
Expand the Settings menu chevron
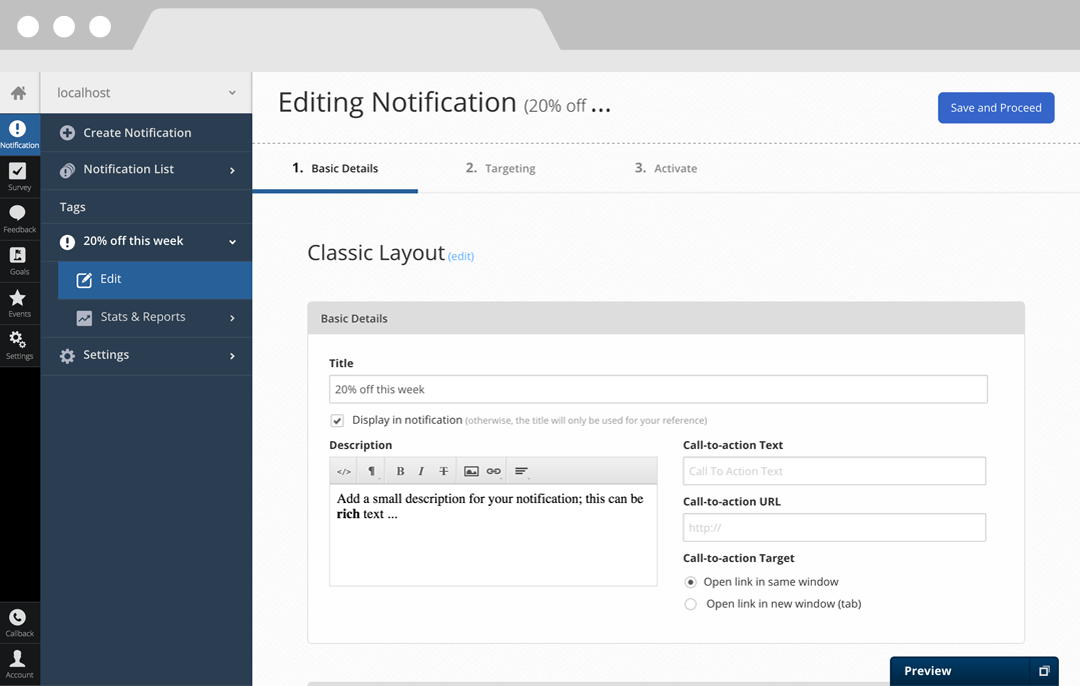click(x=232, y=356)
